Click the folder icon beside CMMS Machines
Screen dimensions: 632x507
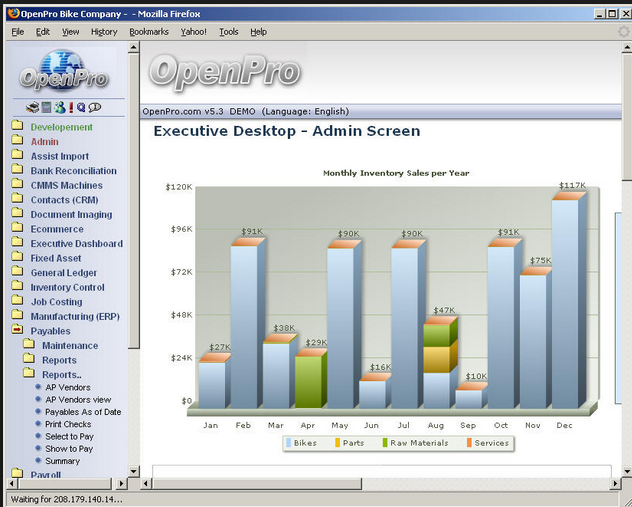tap(17, 183)
